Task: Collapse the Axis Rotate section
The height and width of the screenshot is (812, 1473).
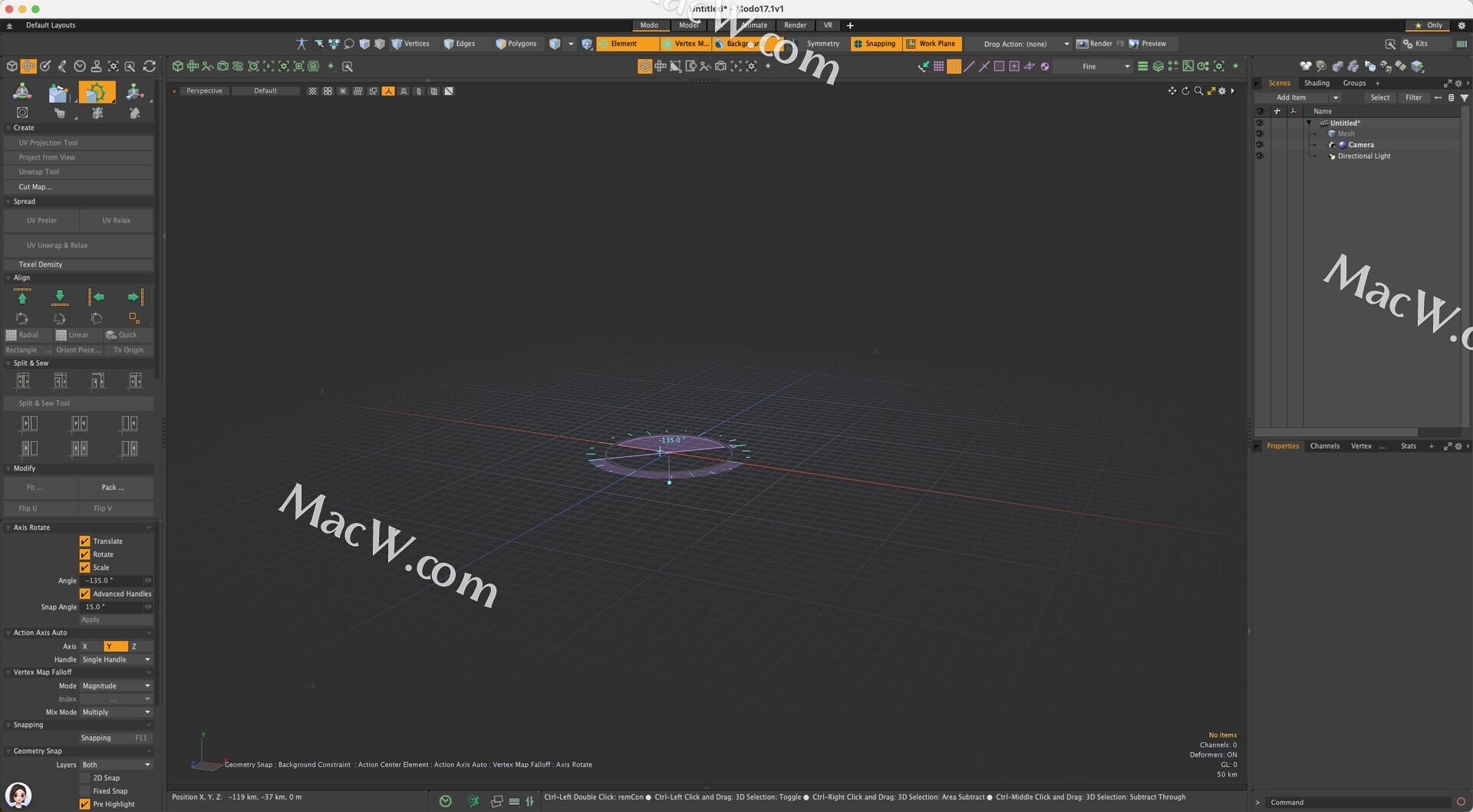Action: click(x=8, y=528)
